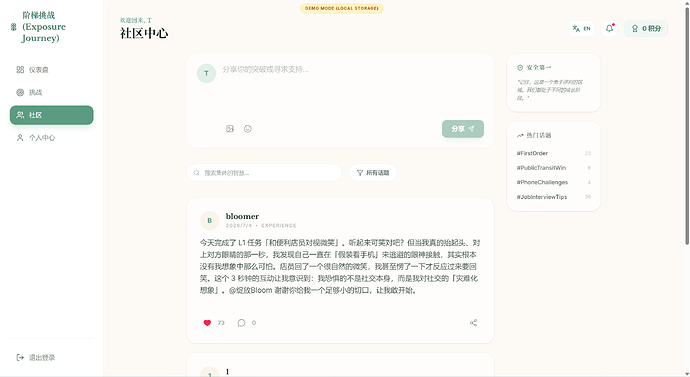Open the emoji picker icon
The image size is (690, 377).
coord(248,129)
